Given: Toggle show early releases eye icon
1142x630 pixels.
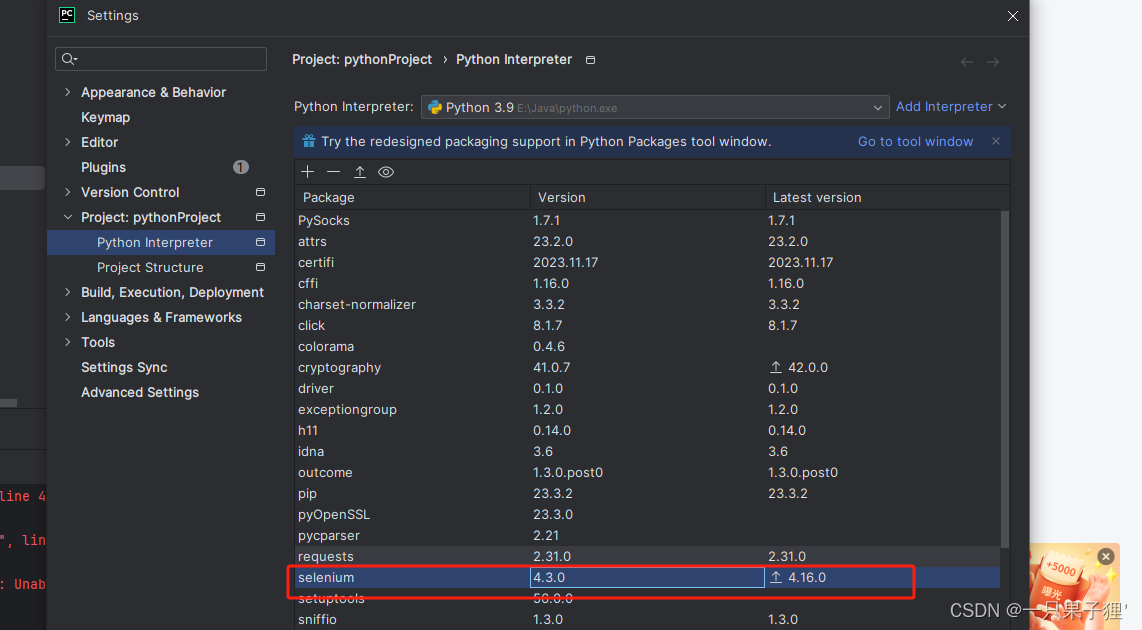Looking at the screenshot, I should coord(386,172).
